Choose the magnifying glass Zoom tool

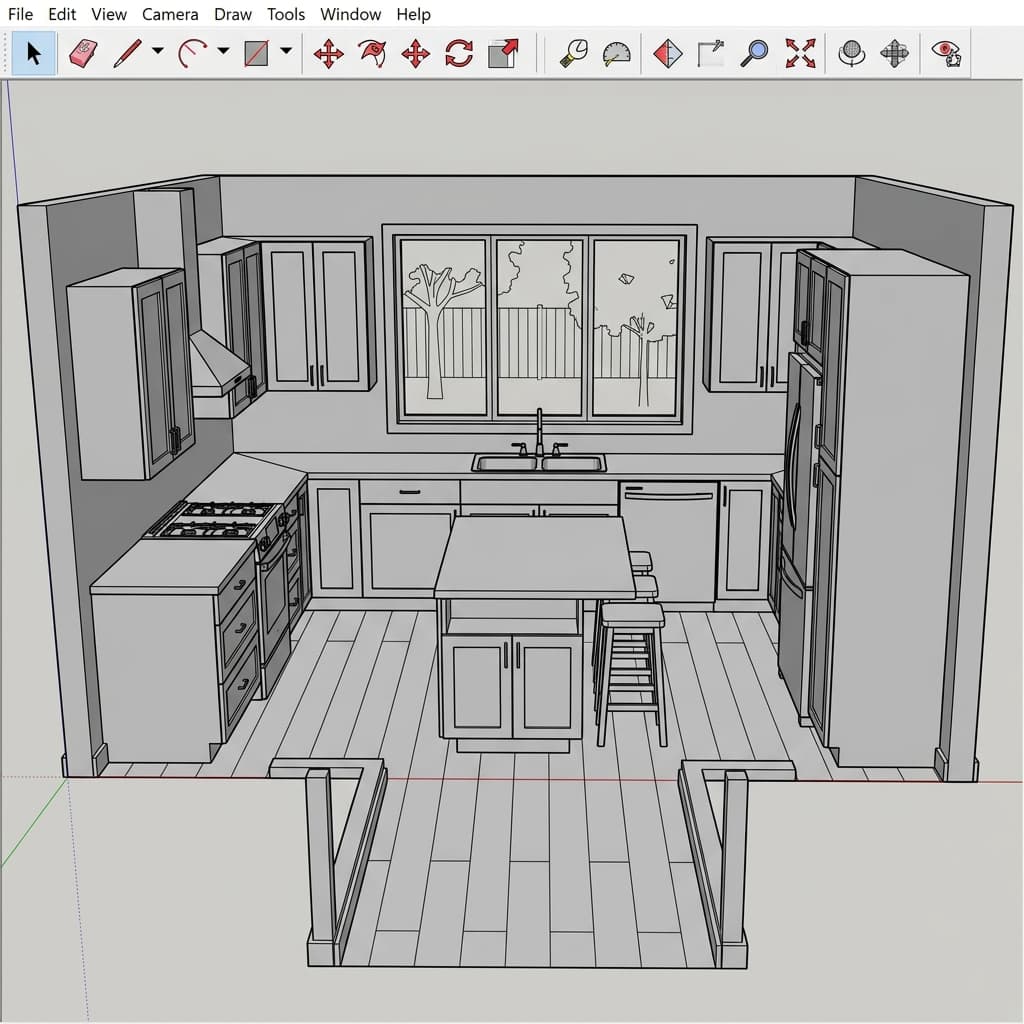pos(753,53)
